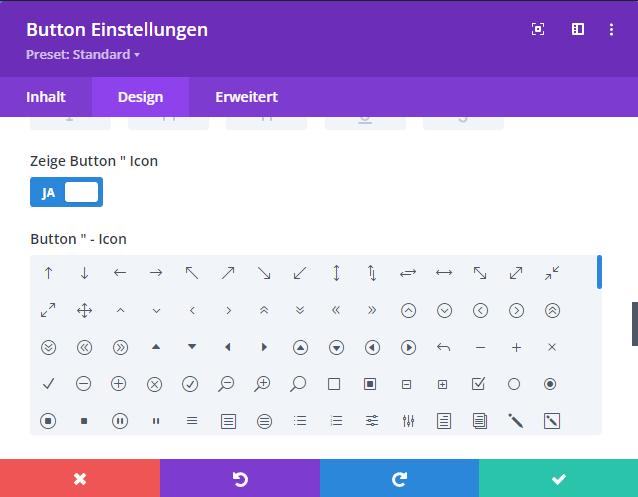This screenshot has height=497, width=638.
Task: Select the magnifying glass search icon
Action: click(x=298, y=384)
